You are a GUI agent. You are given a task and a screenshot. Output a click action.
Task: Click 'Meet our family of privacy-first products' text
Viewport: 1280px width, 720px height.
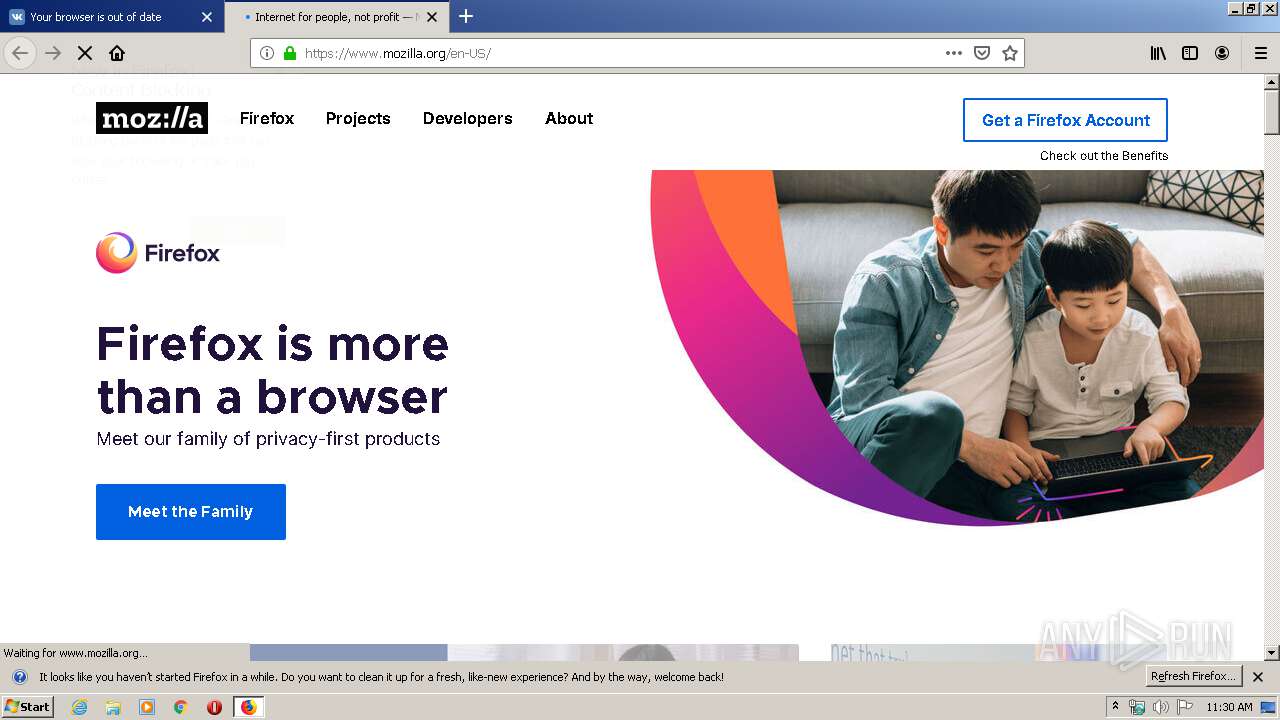[x=268, y=439]
